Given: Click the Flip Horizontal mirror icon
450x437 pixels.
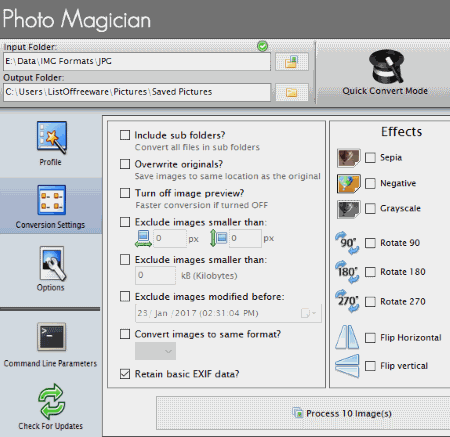Looking at the screenshot, I should pyautogui.click(x=347, y=337).
